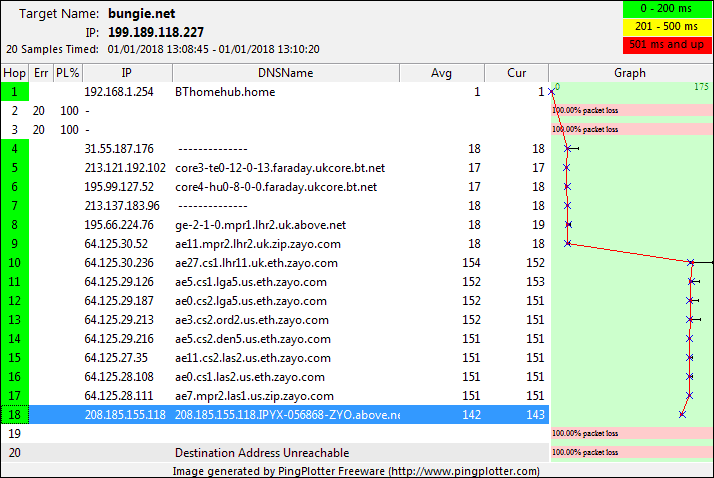Click the blue X marker for hop 9

pyautogui.click(x=568, y=243)
